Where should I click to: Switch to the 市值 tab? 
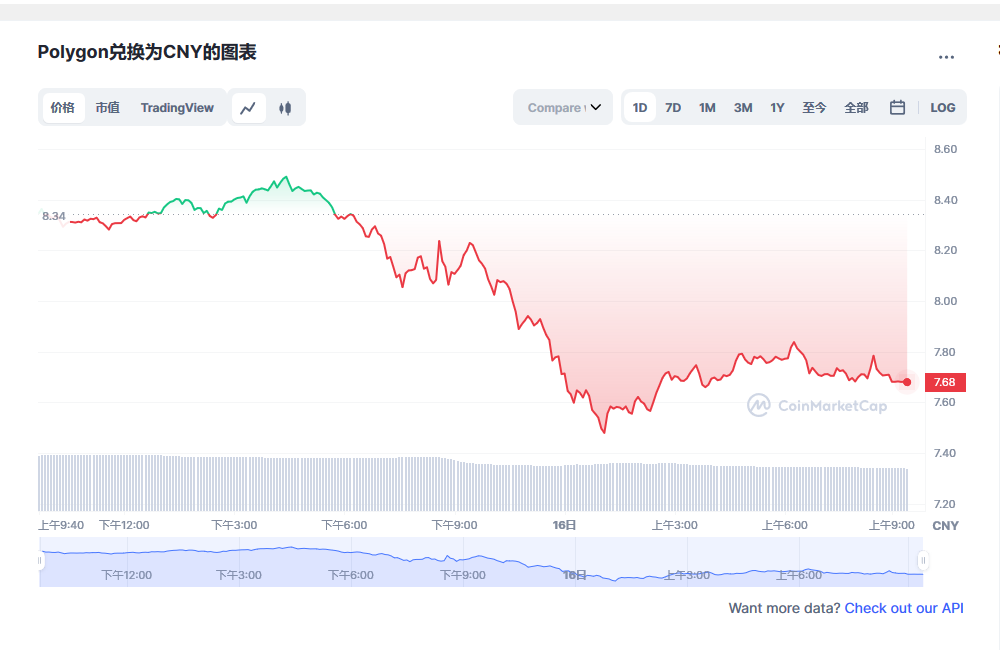click(107, 108)
